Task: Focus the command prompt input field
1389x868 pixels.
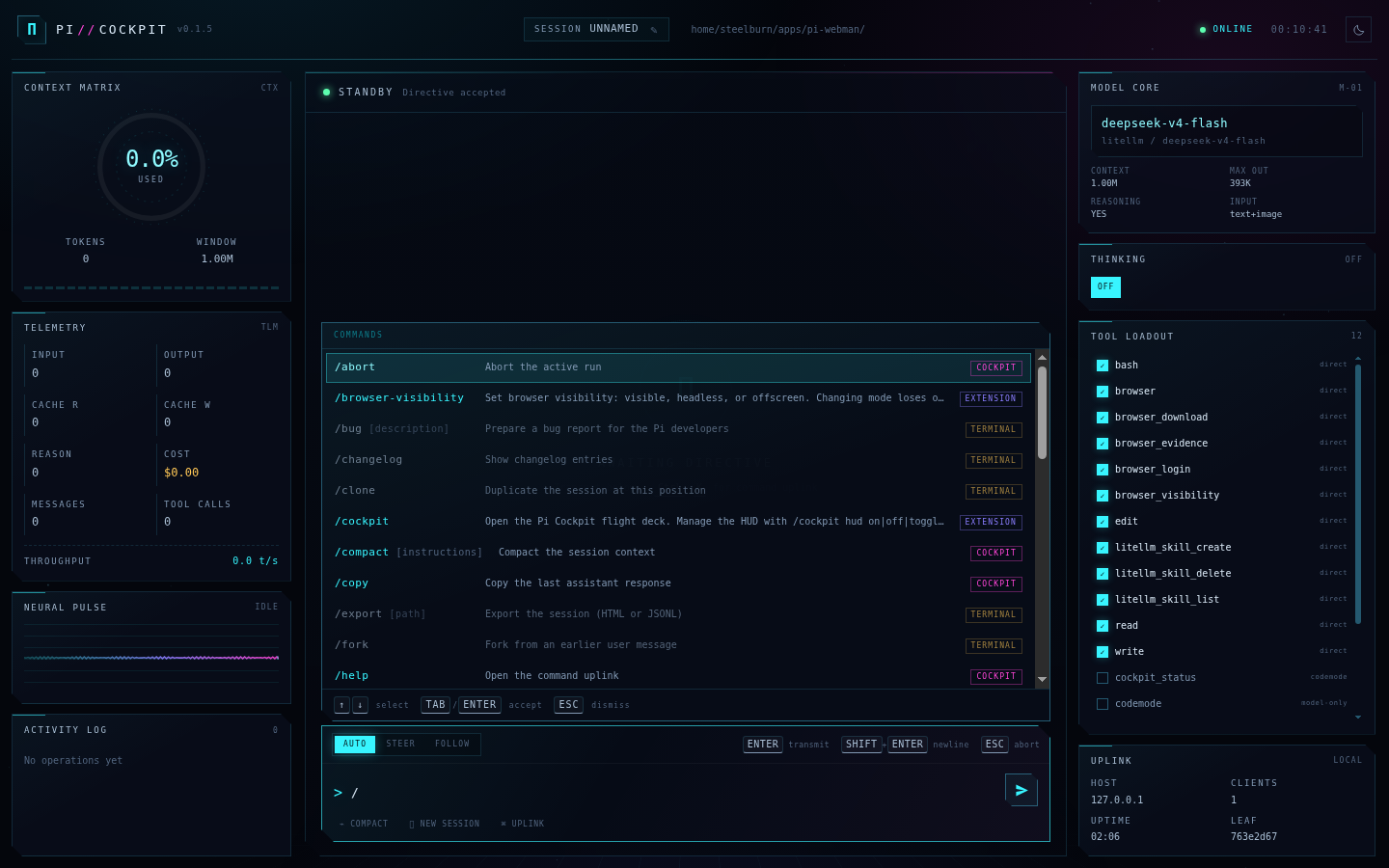Action: [675, 793]
